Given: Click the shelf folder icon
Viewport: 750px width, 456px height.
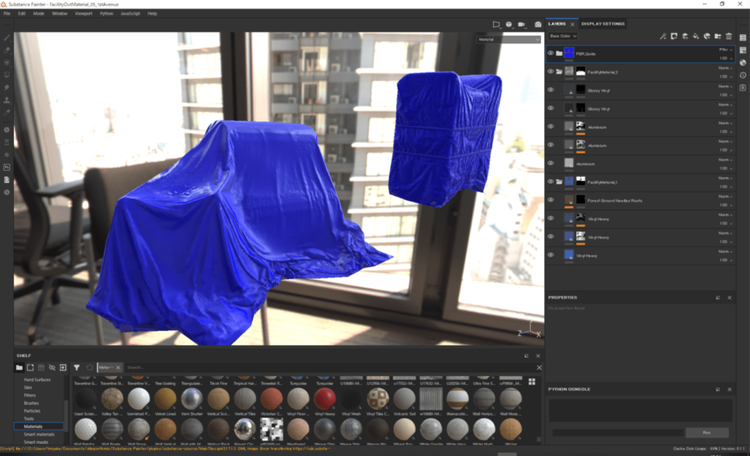Looking at the screenshot, I should [19, 367].
